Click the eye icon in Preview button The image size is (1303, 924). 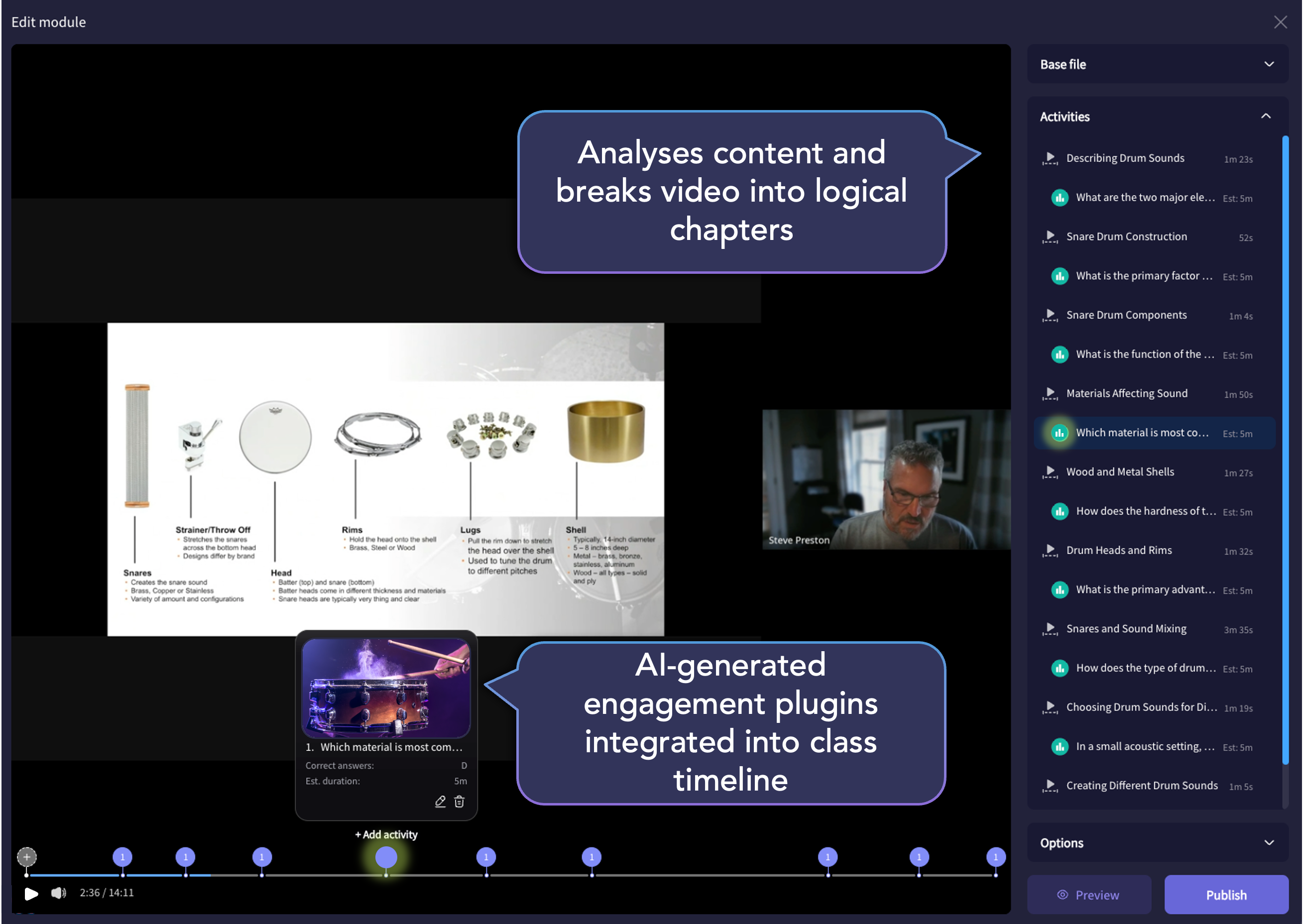tap(1063, 895)
